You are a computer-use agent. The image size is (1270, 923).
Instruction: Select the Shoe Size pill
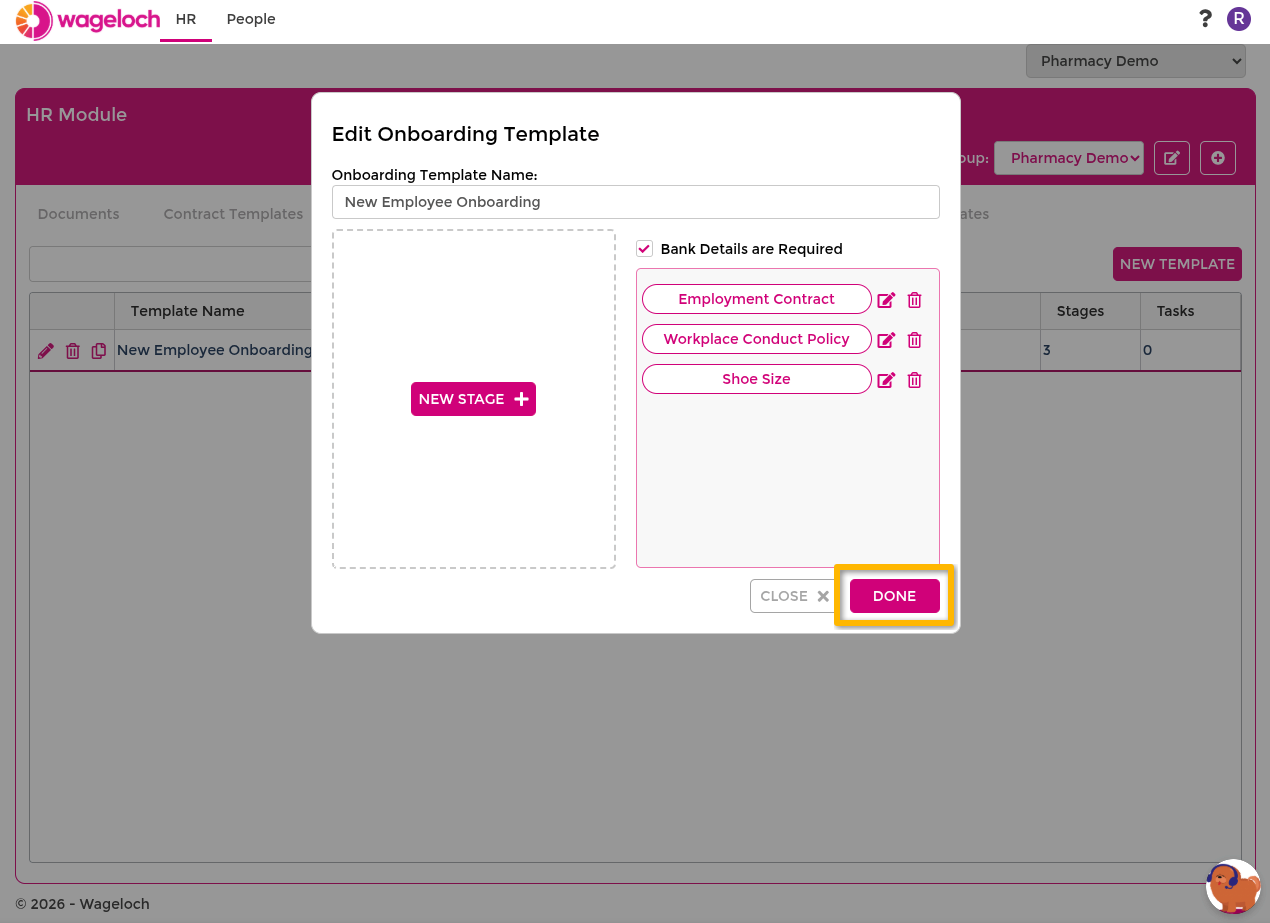coord(757,379)
